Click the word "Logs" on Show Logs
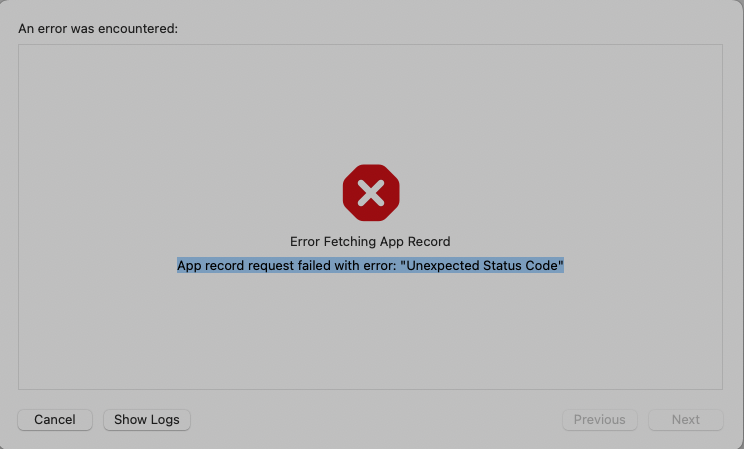The width and height of the screenshot is (744, 449). [x=163, y=420]
